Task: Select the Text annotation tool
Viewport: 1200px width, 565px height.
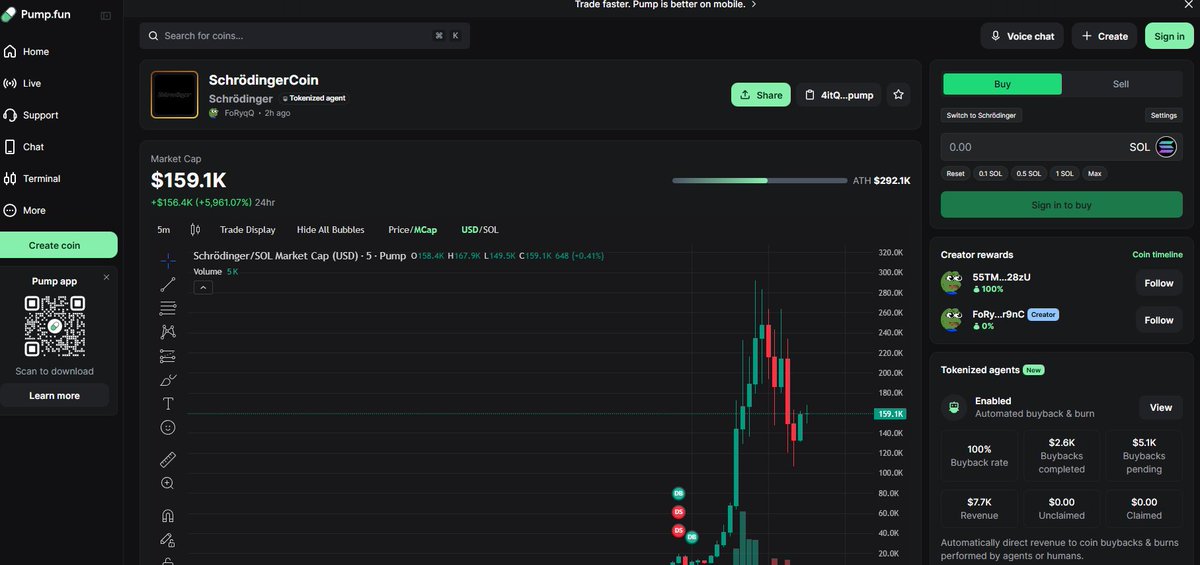Action: tap(168, 404)
